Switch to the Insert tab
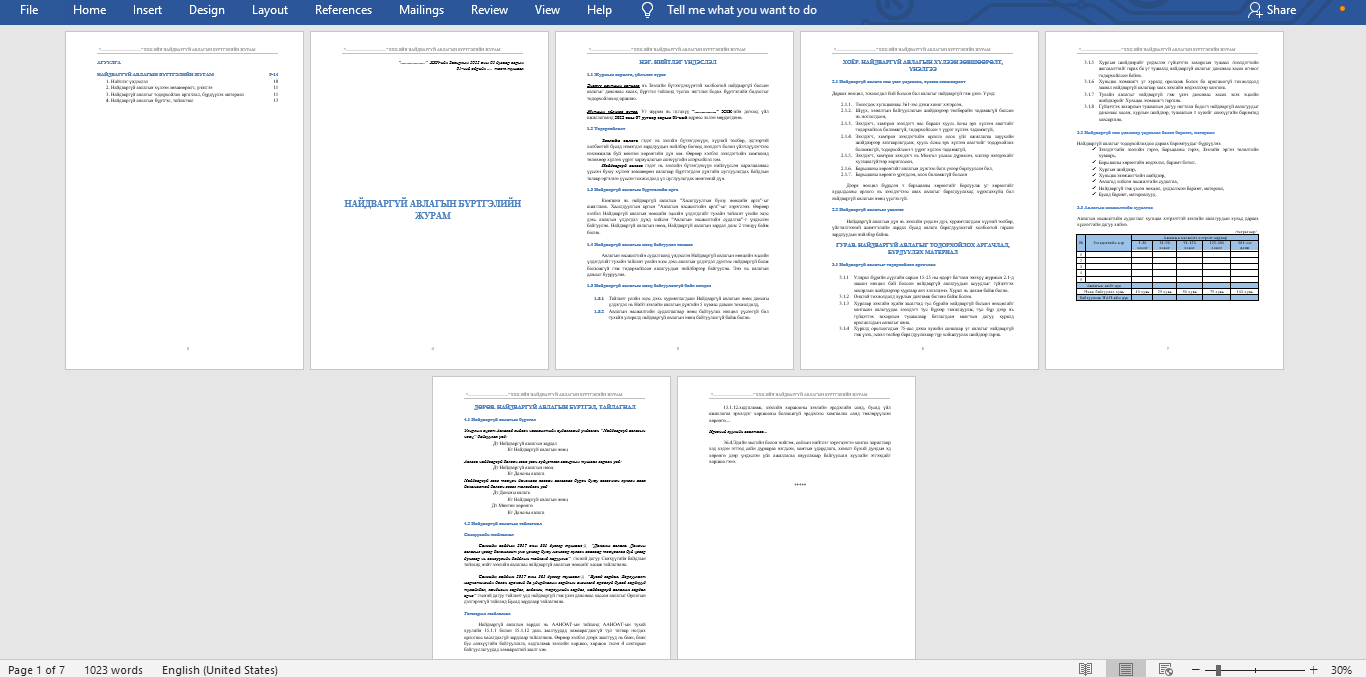This screenshot has height=677, width=1366. 147,10
